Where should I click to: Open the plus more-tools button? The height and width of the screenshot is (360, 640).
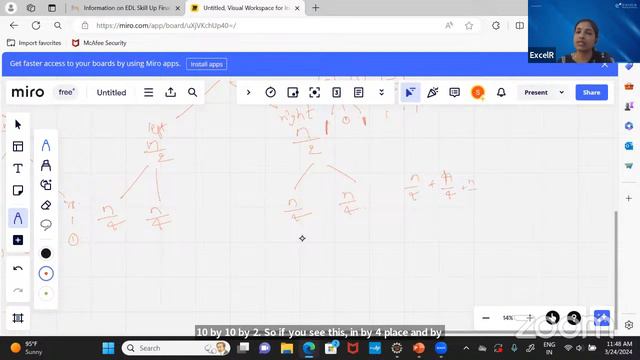[18, 240]
